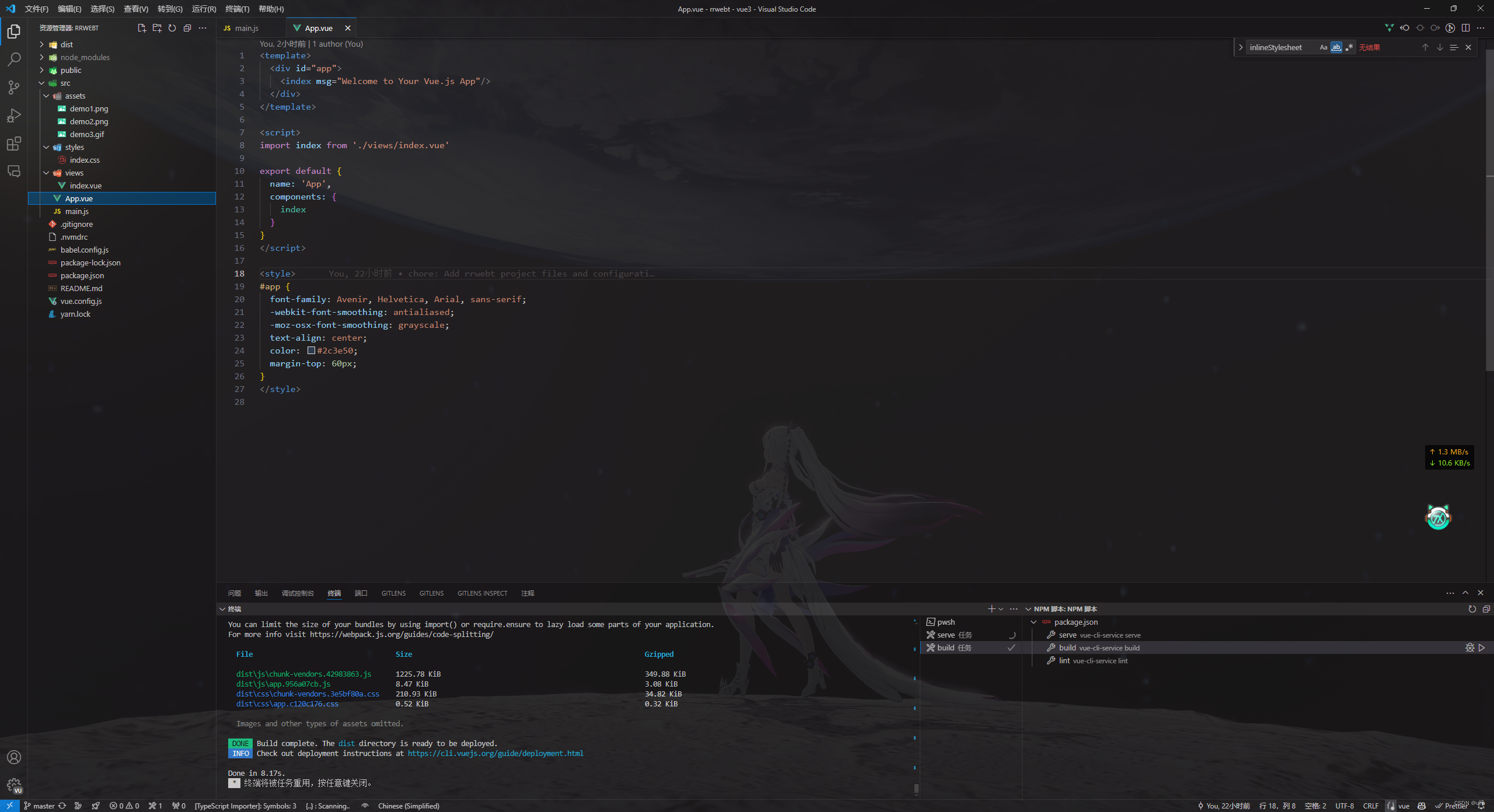This screenshot has width=1494, height=812.
Task: Open the Search view in activity bar
Action: (14, 59)
